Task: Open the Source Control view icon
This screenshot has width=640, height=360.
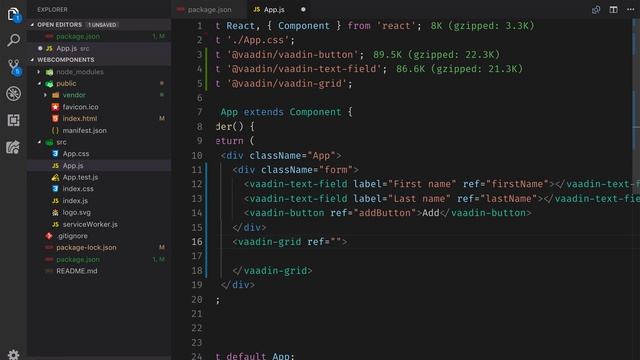Action: 14,67
